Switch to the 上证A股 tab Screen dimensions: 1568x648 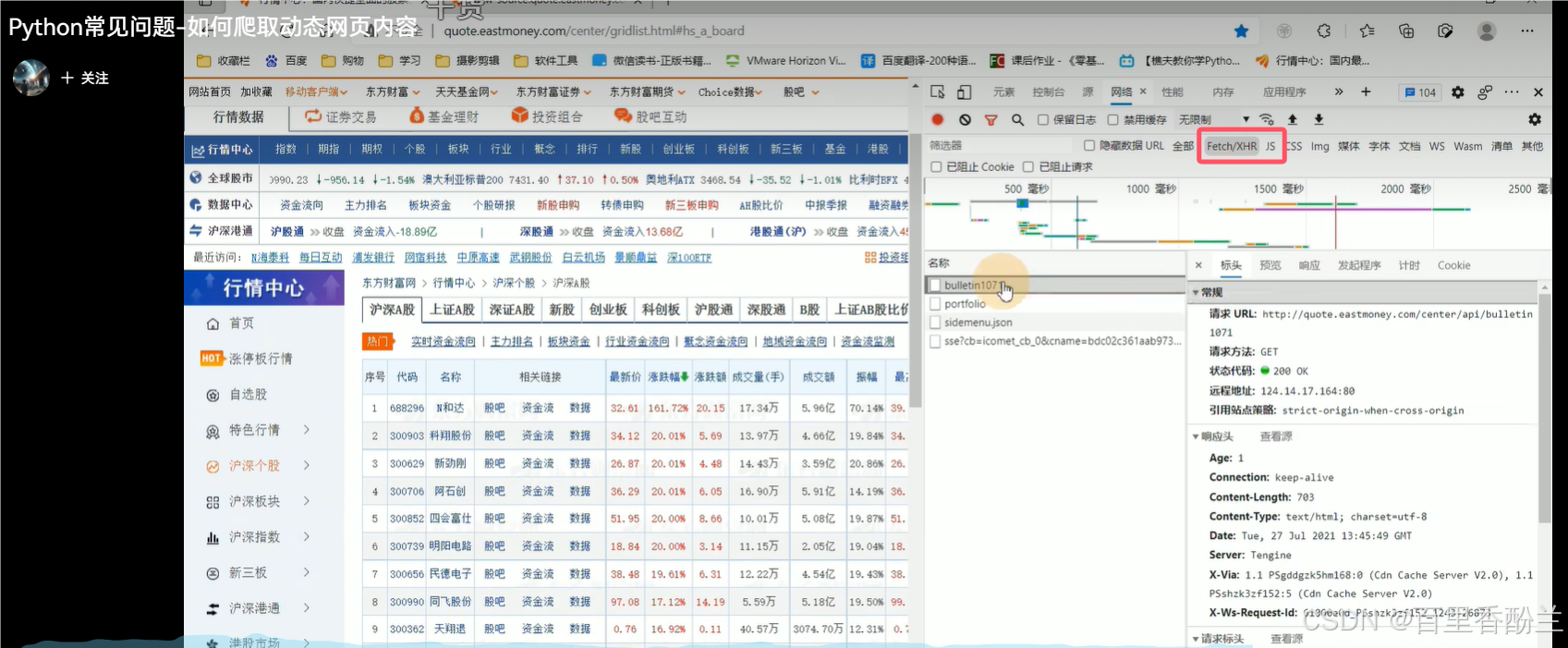452,310
